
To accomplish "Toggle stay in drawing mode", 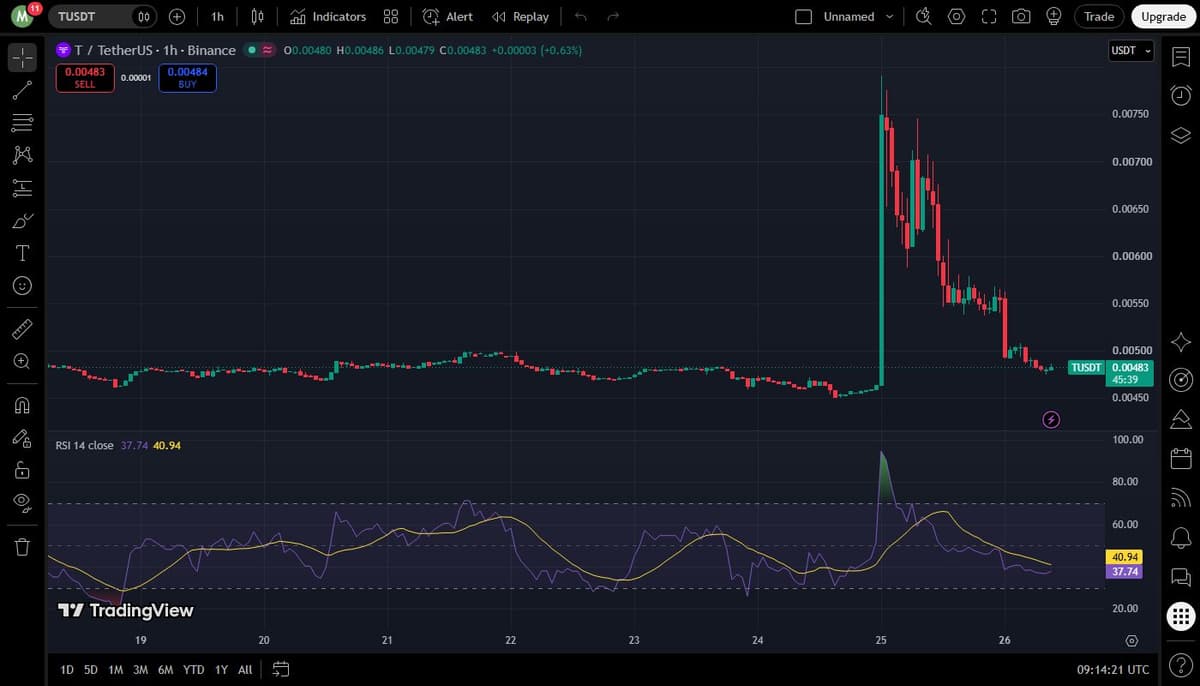I will pyautogui.click(x=22, y=437).
